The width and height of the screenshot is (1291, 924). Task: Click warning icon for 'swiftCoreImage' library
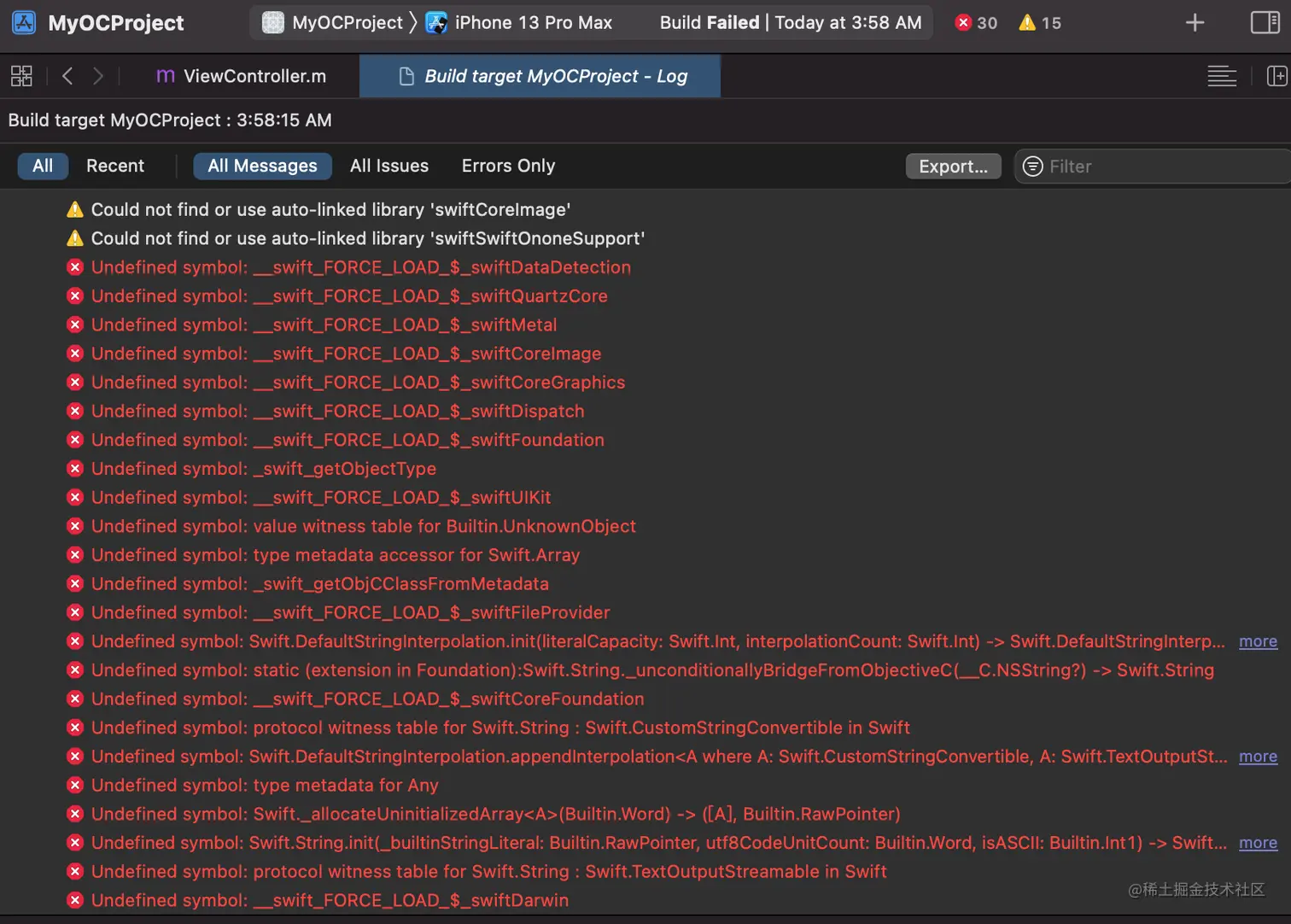point(75,209)
